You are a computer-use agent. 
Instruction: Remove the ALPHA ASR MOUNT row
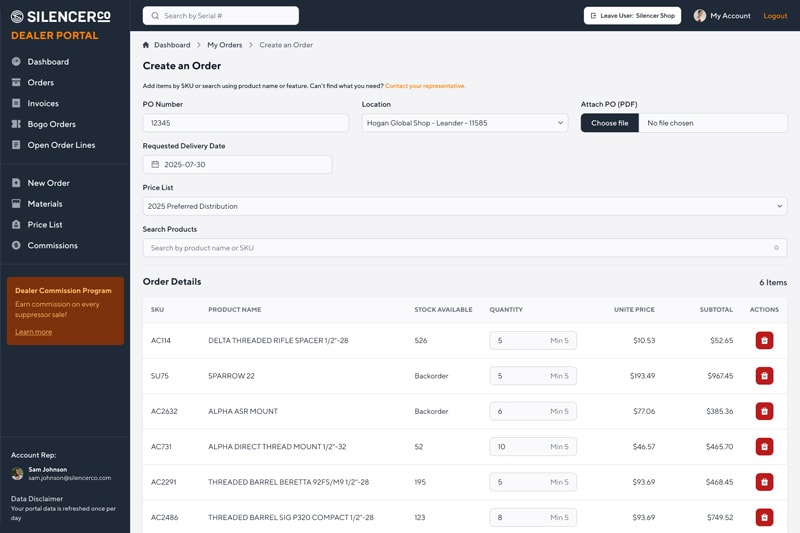(x=764, y=411)
